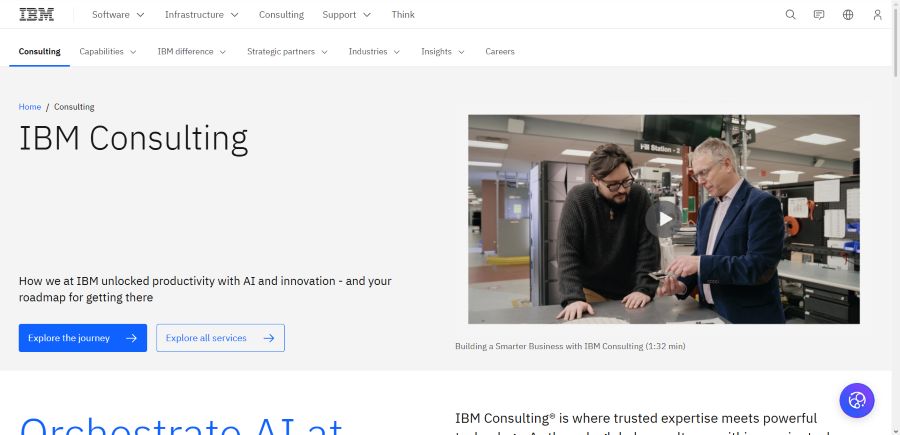The image size is (900, 435).
Task: Expand the Strategic partners dropdown
Action: pyautogui.click(x=287, y=51)
